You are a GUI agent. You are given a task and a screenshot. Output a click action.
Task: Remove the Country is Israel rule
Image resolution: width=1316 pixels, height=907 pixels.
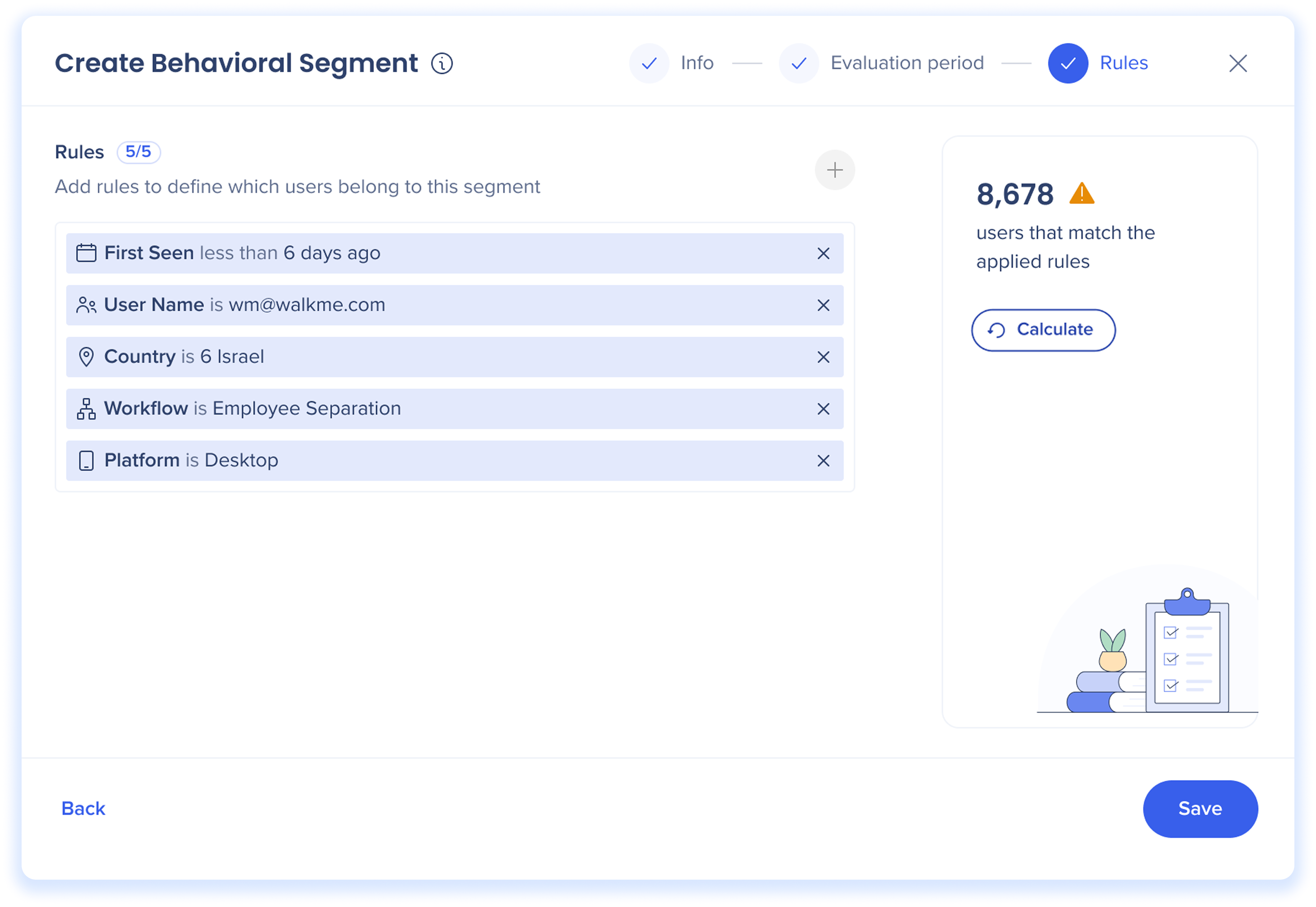point(823,357)
